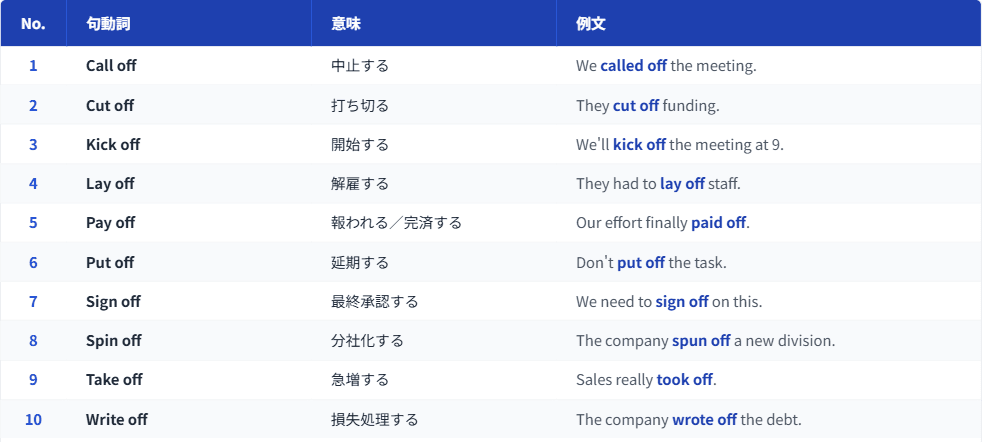Click the highlighted 'took off' phrase
Screen dimensions: 992x442
[x=685, y=380]
